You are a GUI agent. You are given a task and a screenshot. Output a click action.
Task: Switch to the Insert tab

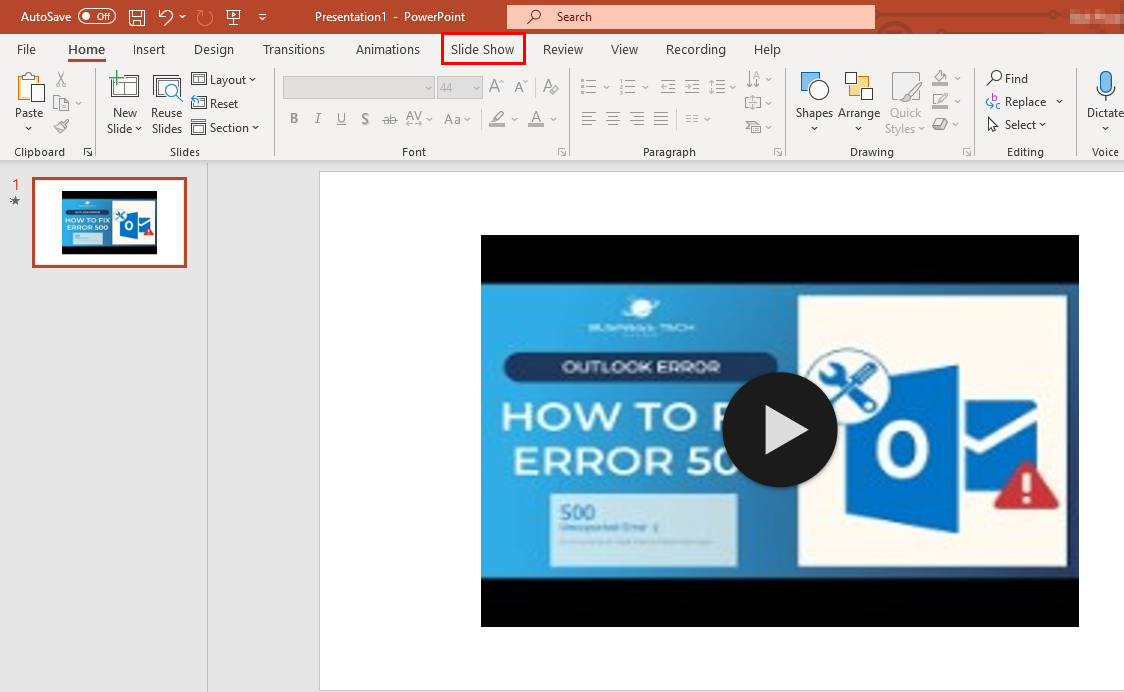tap(148, 49)
